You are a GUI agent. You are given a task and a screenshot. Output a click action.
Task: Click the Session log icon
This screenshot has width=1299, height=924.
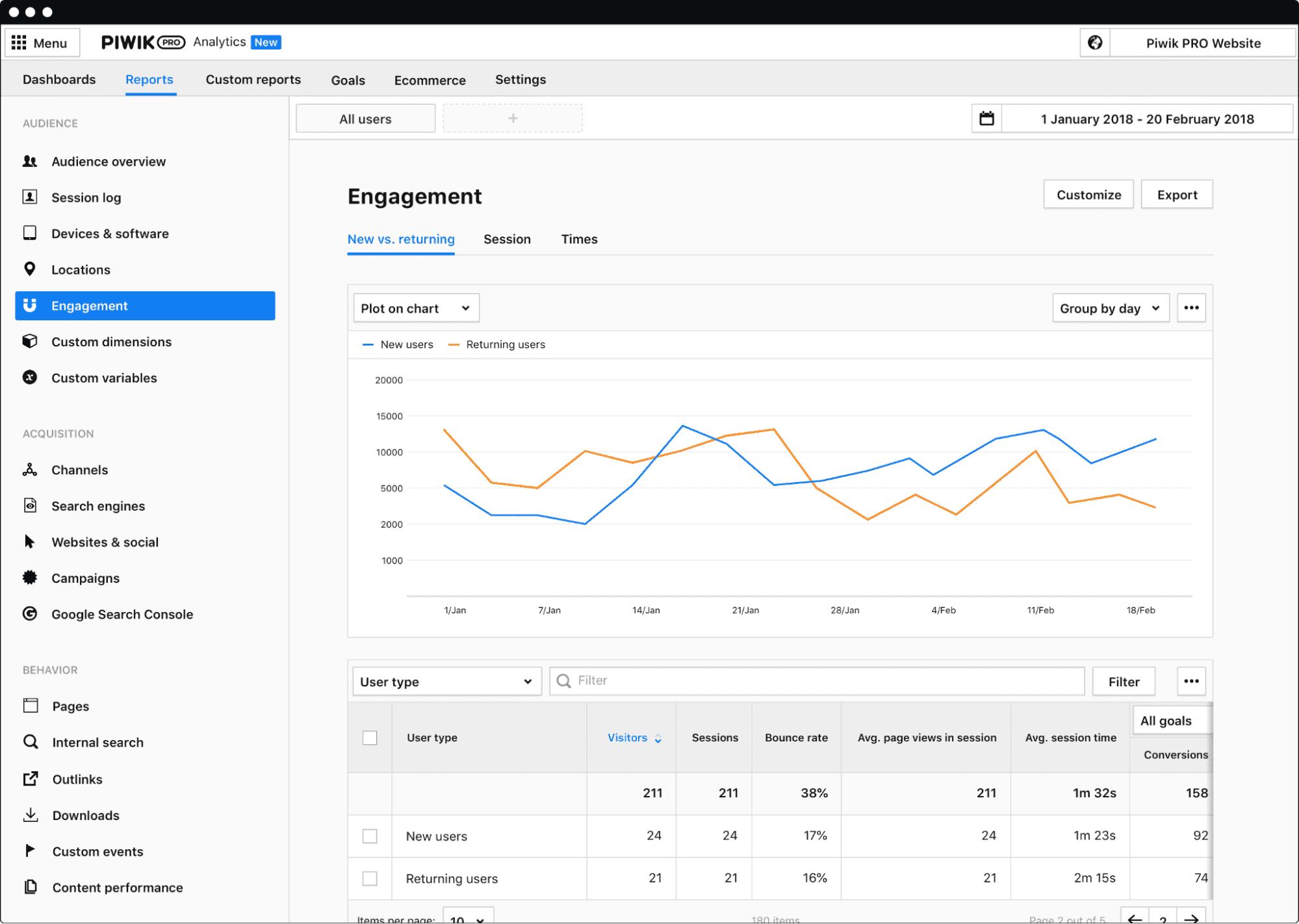click(31, 197)
